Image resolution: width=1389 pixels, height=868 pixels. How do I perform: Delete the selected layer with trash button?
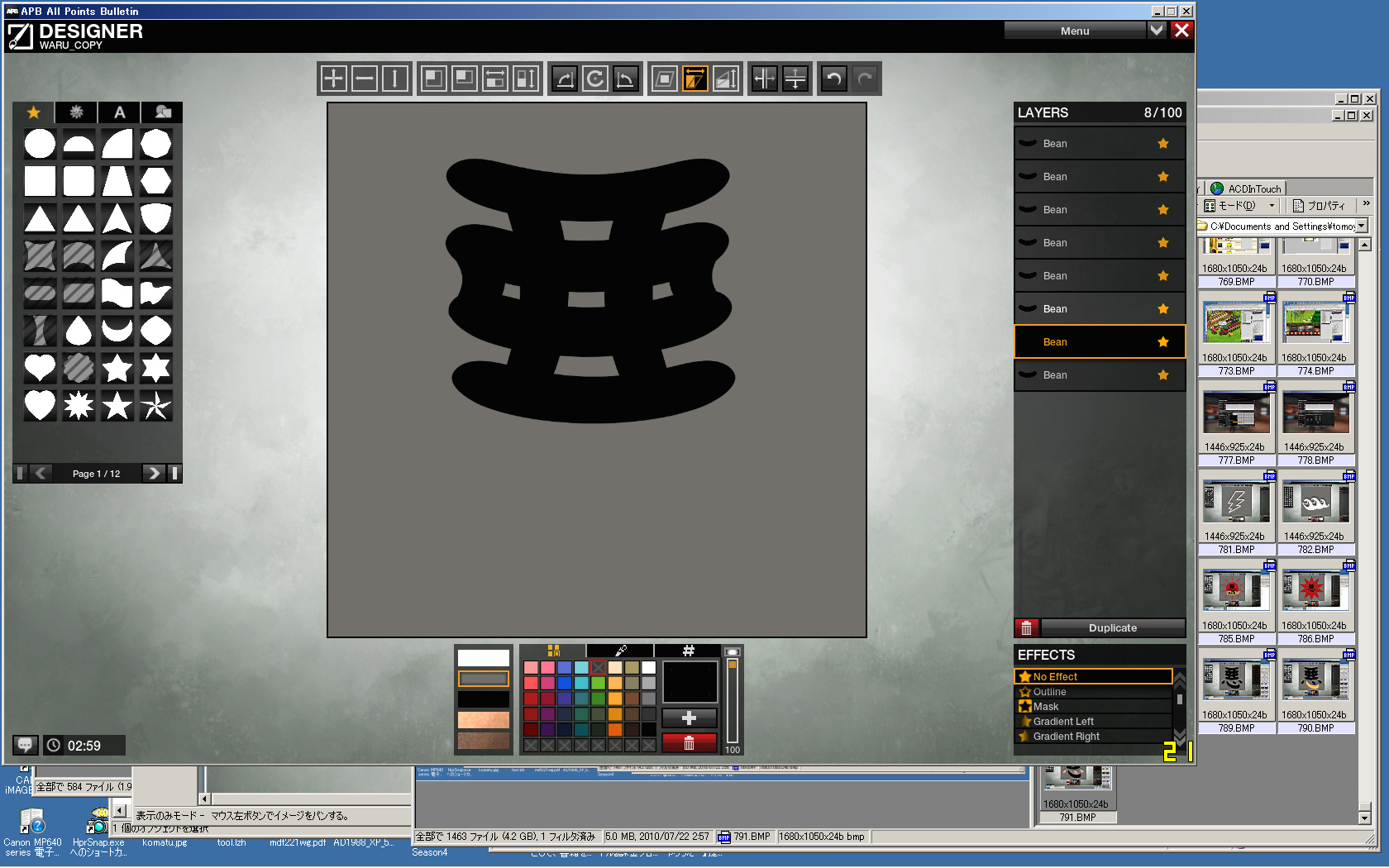tap(1026, 627)
